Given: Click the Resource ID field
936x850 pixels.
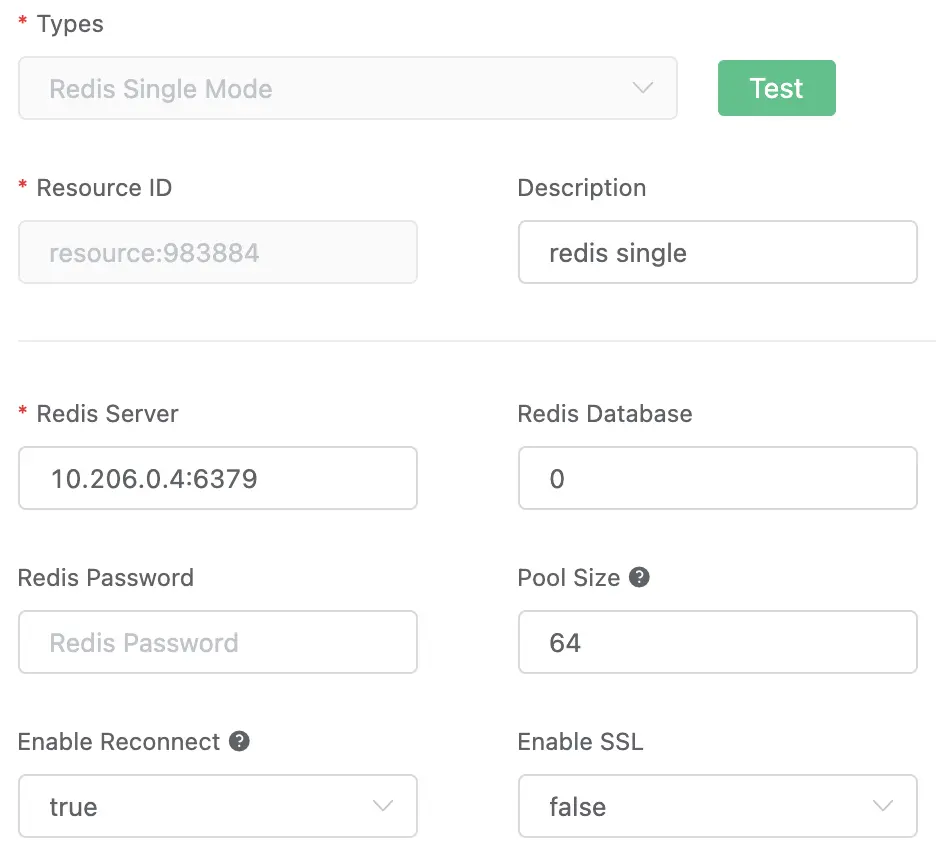Looking at the screenshot, I should (x=218, y=252).
